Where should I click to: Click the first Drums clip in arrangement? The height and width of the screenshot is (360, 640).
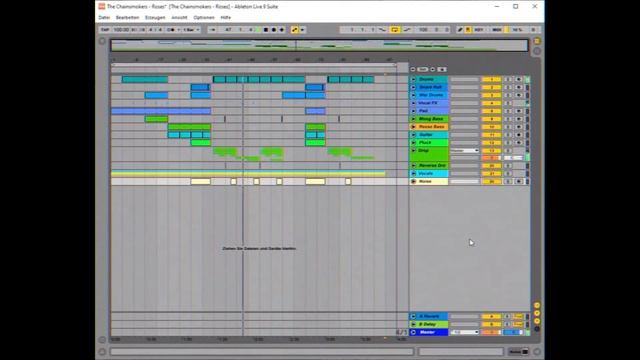tap(145, 79)
